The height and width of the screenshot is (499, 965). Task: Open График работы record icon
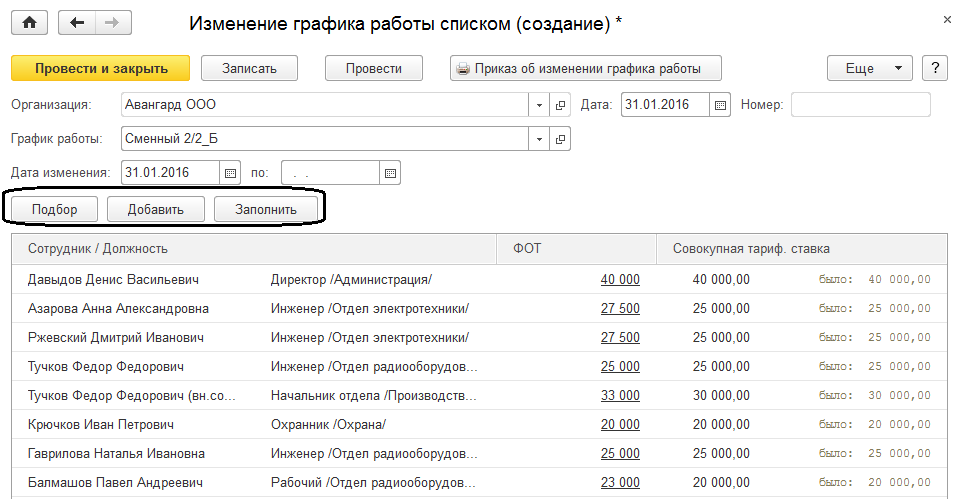(x=560, y=139)
